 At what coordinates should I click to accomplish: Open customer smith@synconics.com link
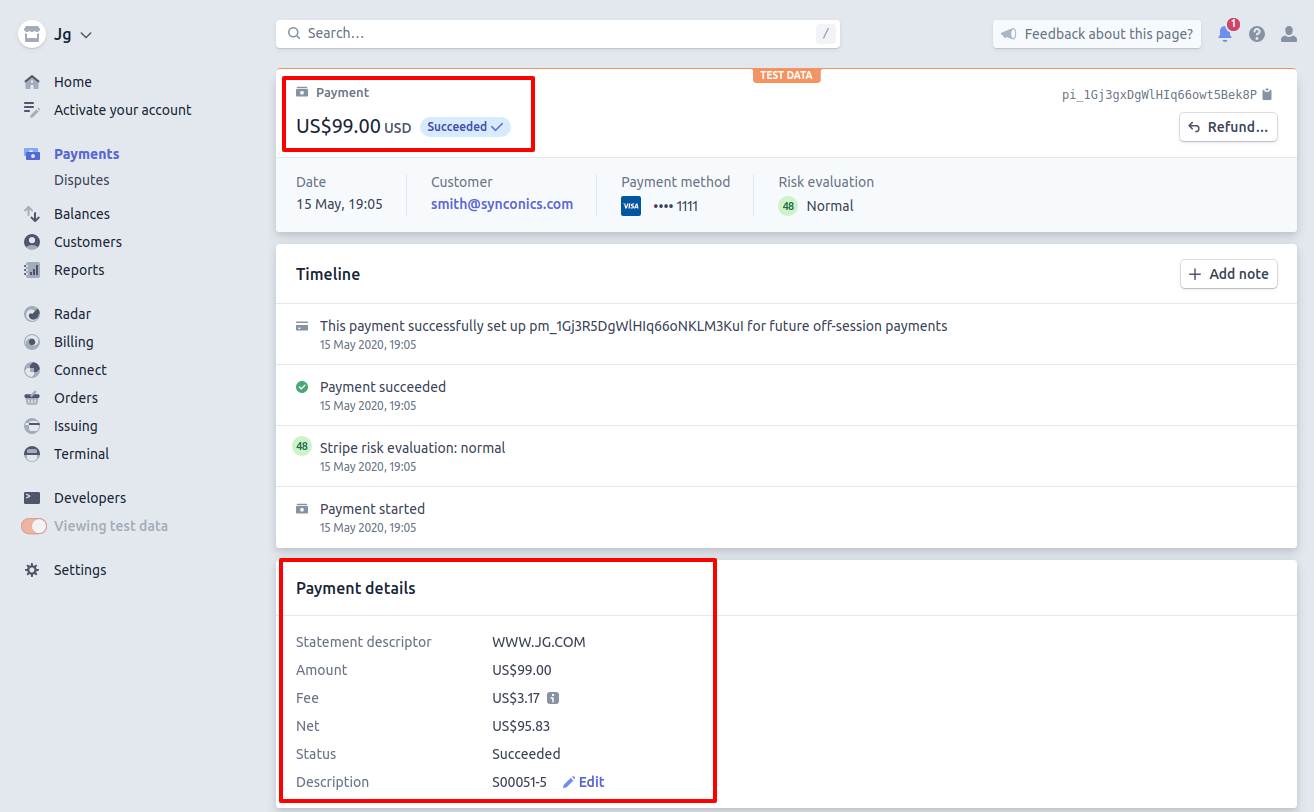[502, 204]
